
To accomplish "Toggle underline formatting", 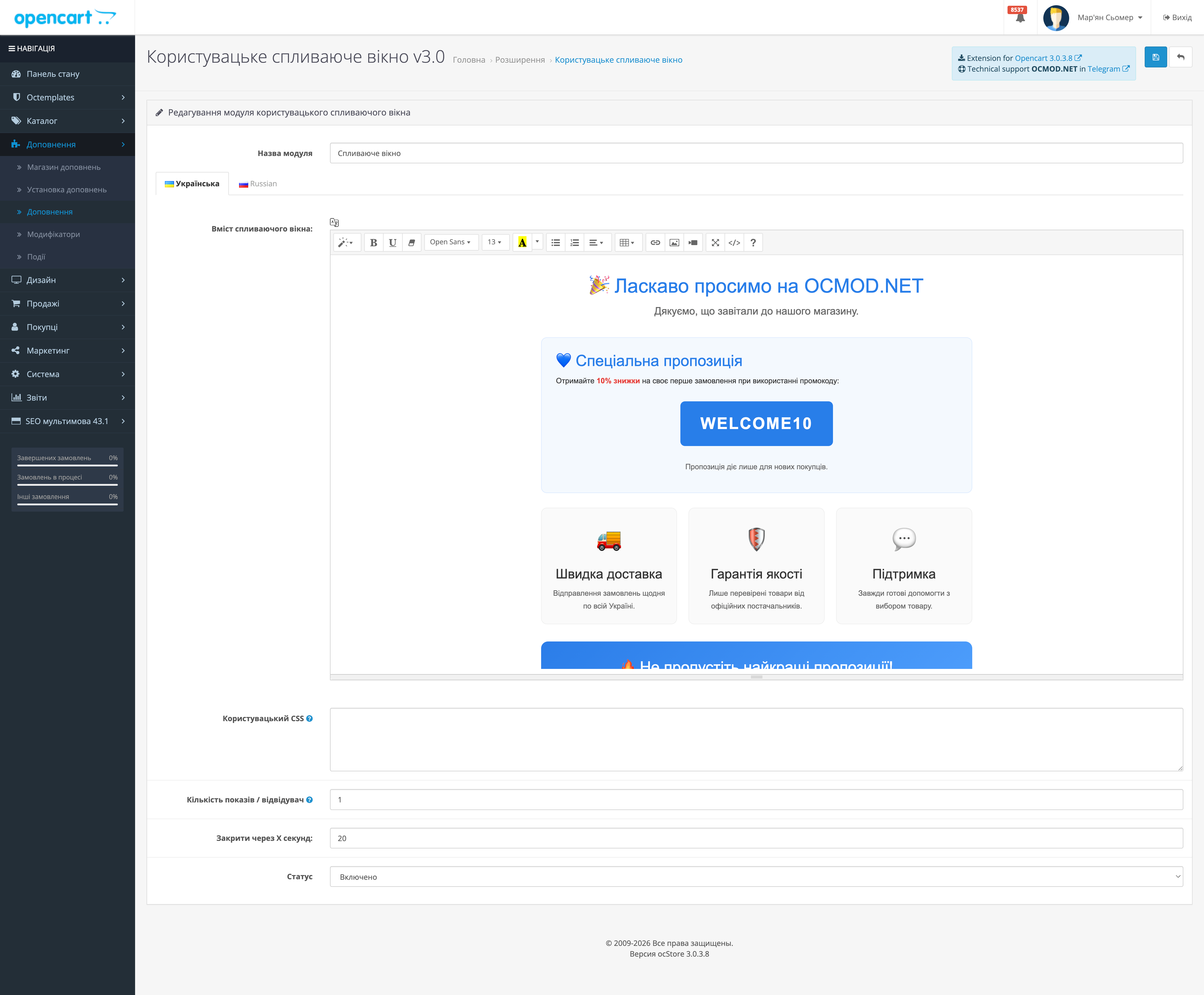I will click(x=392, y=242).
